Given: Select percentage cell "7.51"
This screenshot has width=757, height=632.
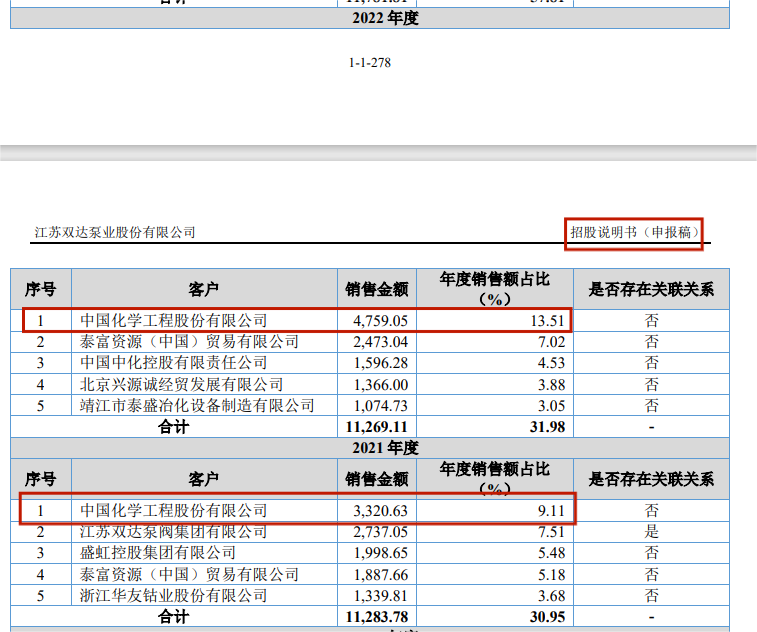Looking at the screenshot, I should click(x=551, y=532).
